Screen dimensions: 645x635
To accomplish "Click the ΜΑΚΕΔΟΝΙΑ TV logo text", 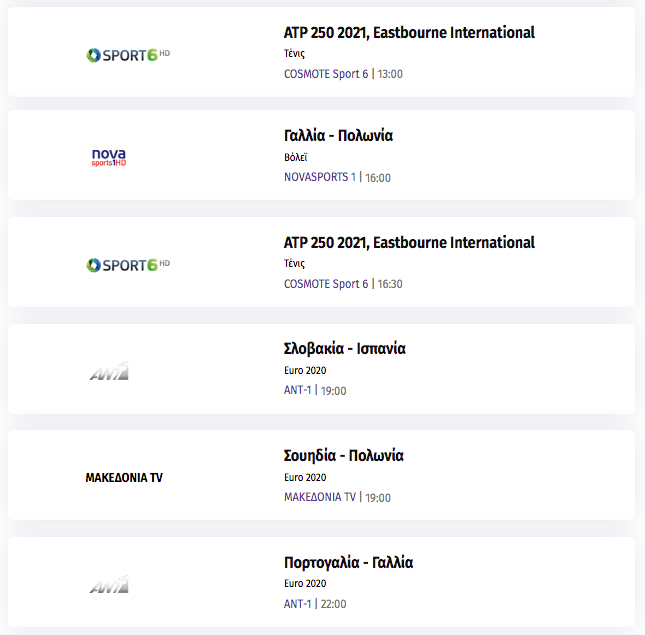I will (x=124, y=477).
